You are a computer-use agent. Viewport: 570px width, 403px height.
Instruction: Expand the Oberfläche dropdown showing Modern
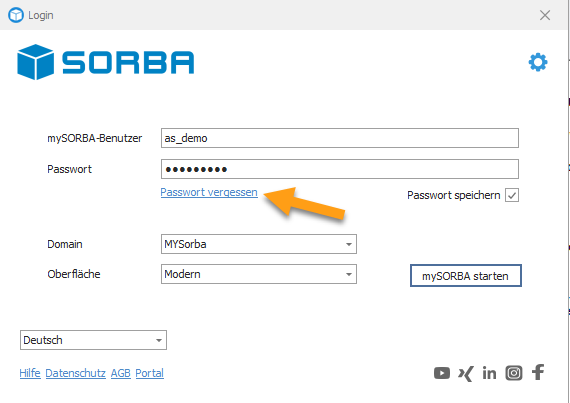258,274
